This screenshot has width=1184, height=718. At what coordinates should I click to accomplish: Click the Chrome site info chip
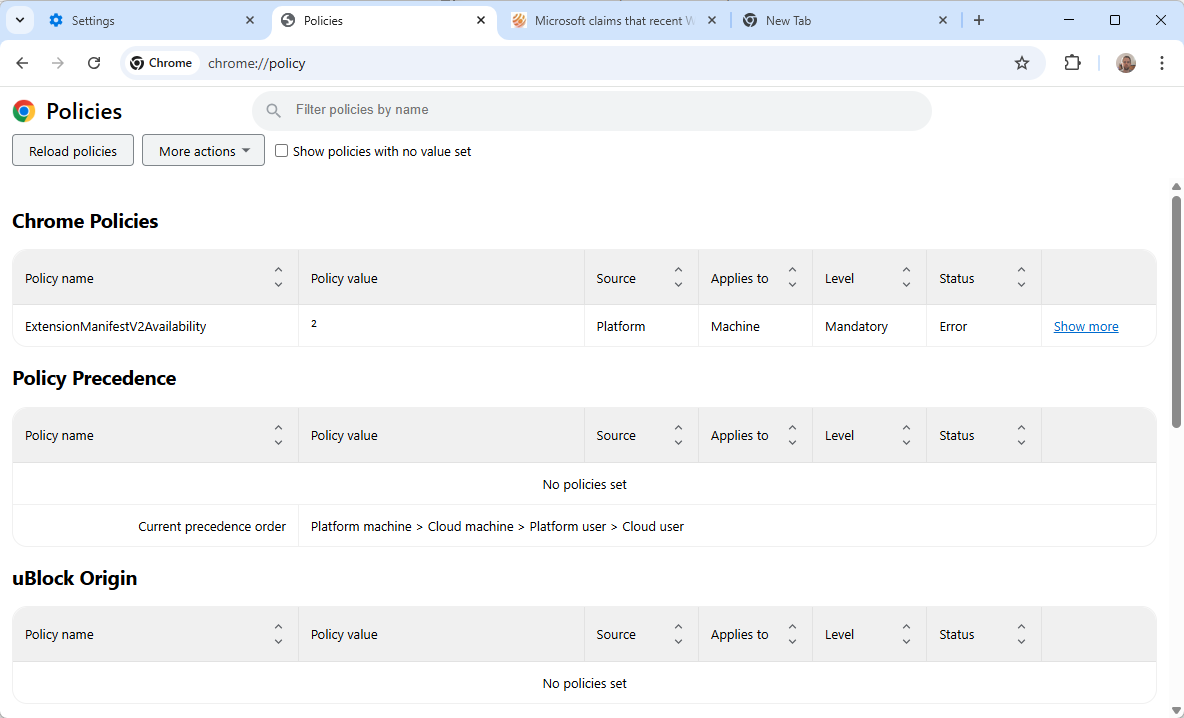[x=161, y=63]
